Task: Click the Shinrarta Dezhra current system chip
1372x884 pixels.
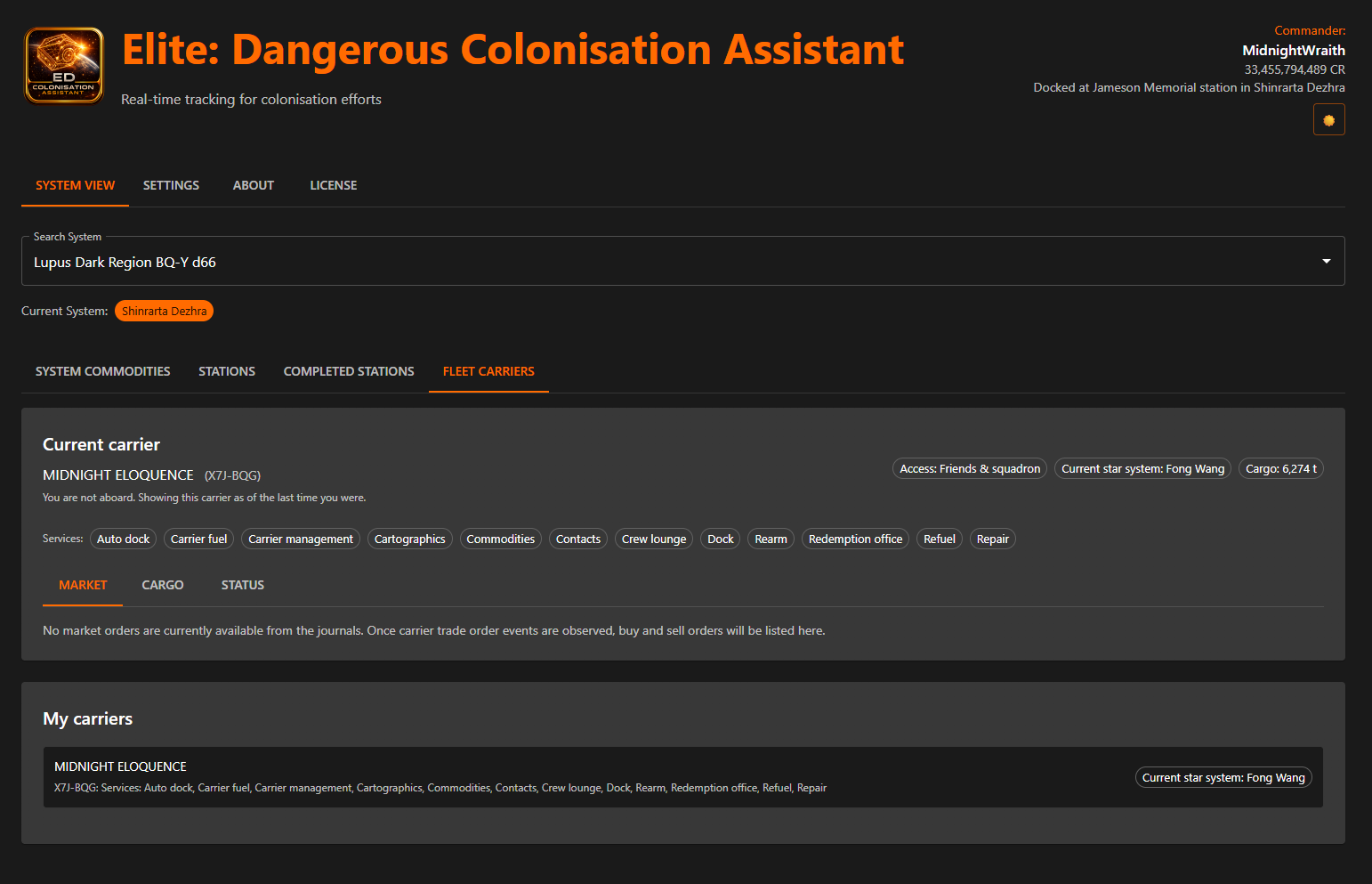Action: click(x=164, y=311)
